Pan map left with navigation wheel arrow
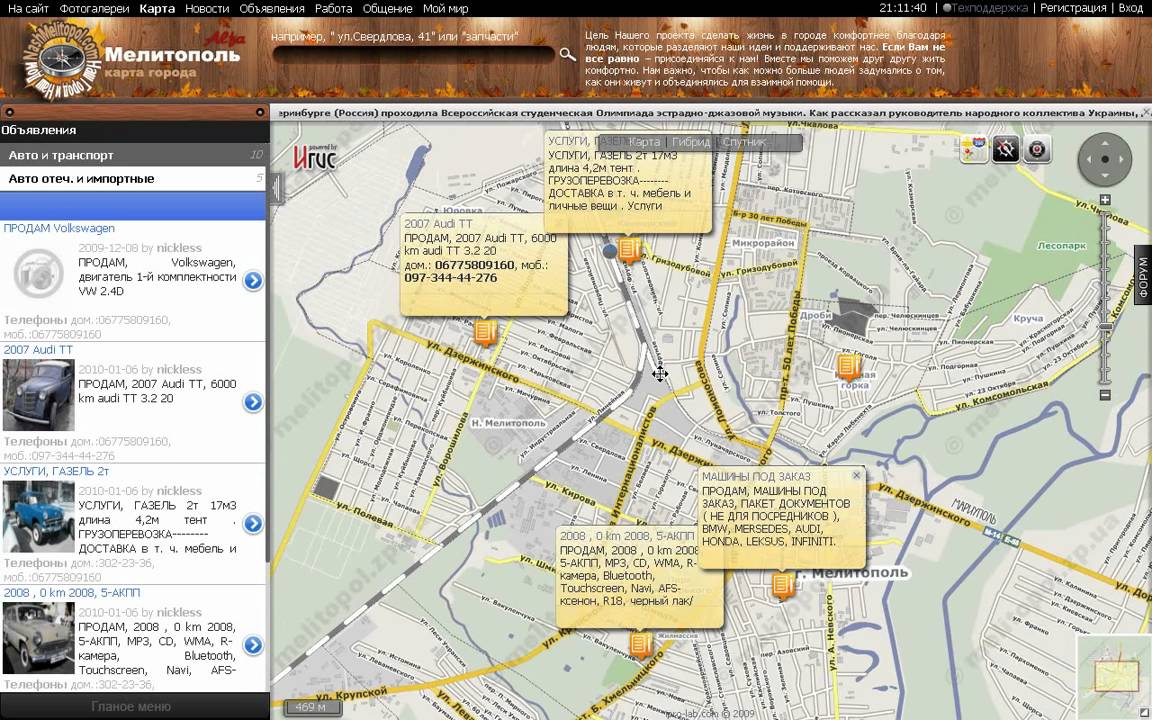The height and width of the screenshot is (720, 1152). 1088,159
